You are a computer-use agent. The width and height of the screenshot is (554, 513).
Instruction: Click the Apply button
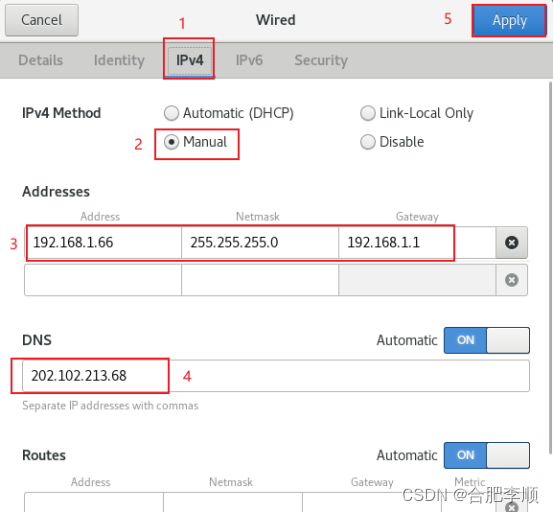[509, 20]
